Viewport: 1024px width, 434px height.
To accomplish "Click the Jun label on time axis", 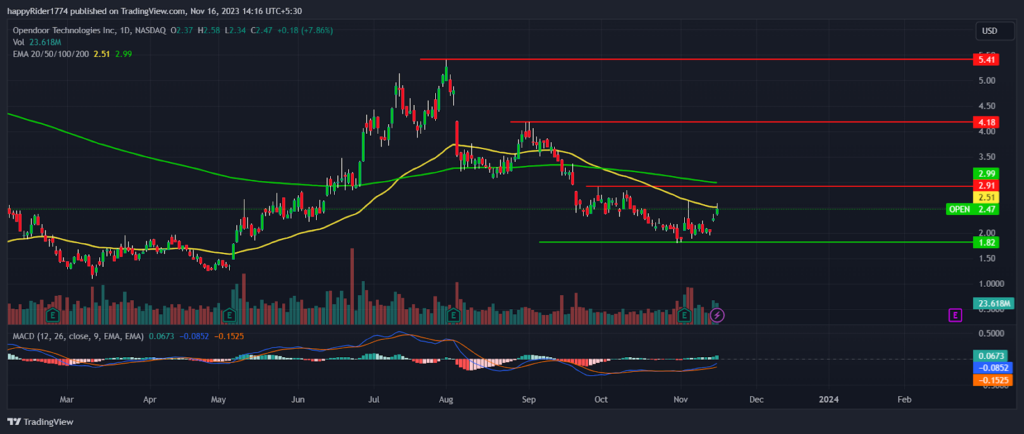I will pos(298,398).
